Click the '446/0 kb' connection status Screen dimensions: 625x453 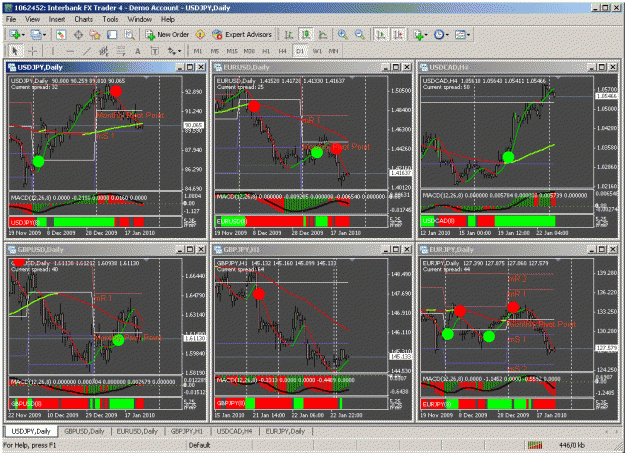(571, 445)
